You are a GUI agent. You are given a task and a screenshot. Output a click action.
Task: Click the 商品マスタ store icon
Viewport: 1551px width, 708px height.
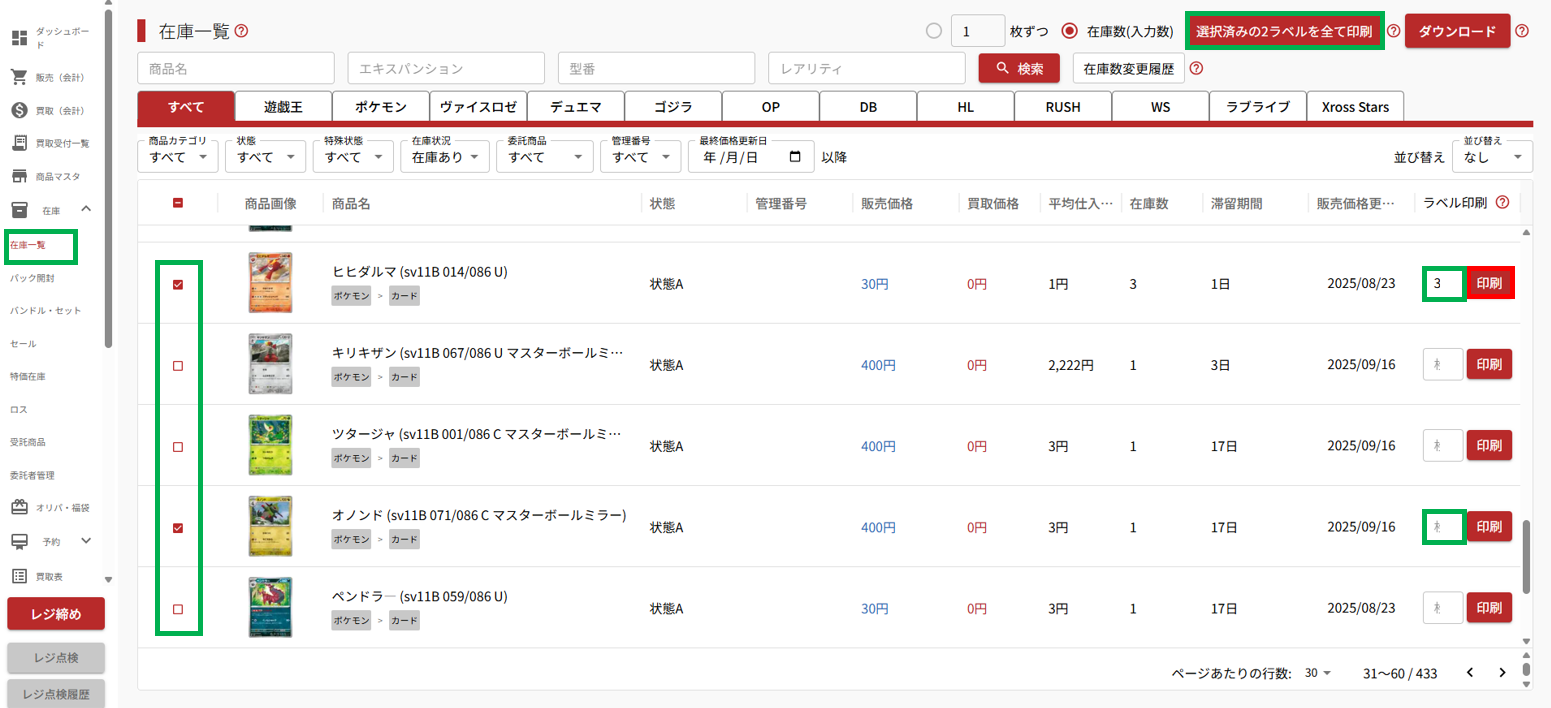18,176
